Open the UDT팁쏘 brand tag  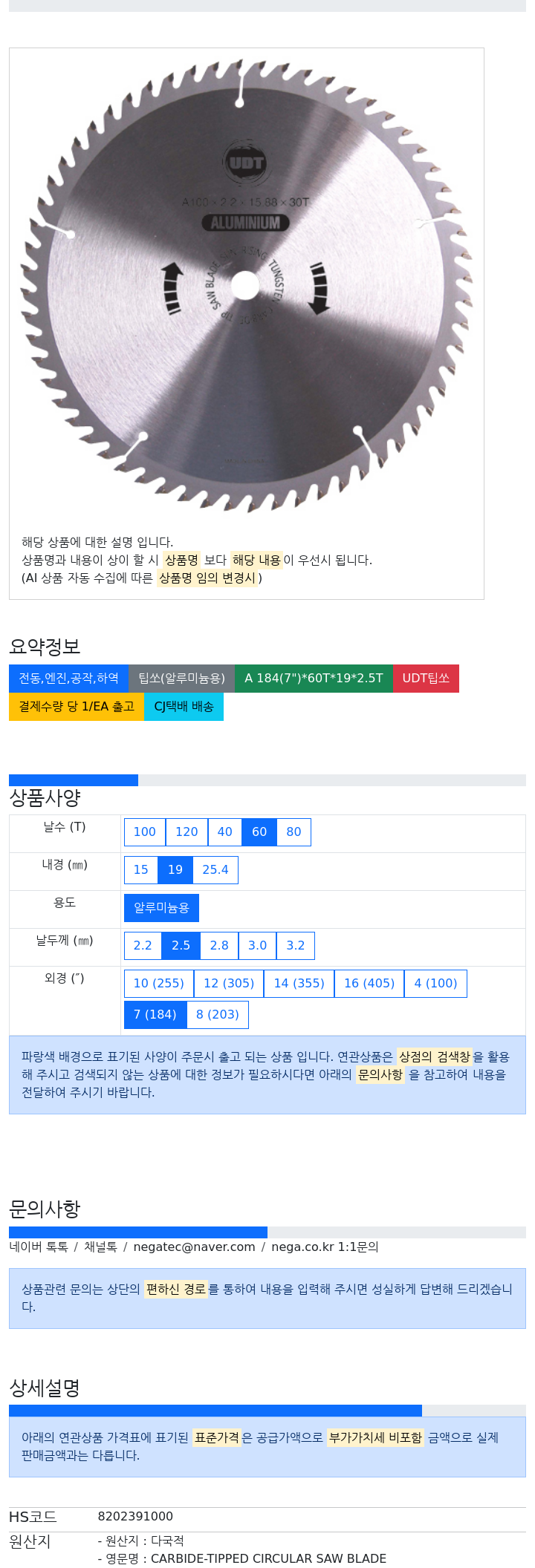426,678
